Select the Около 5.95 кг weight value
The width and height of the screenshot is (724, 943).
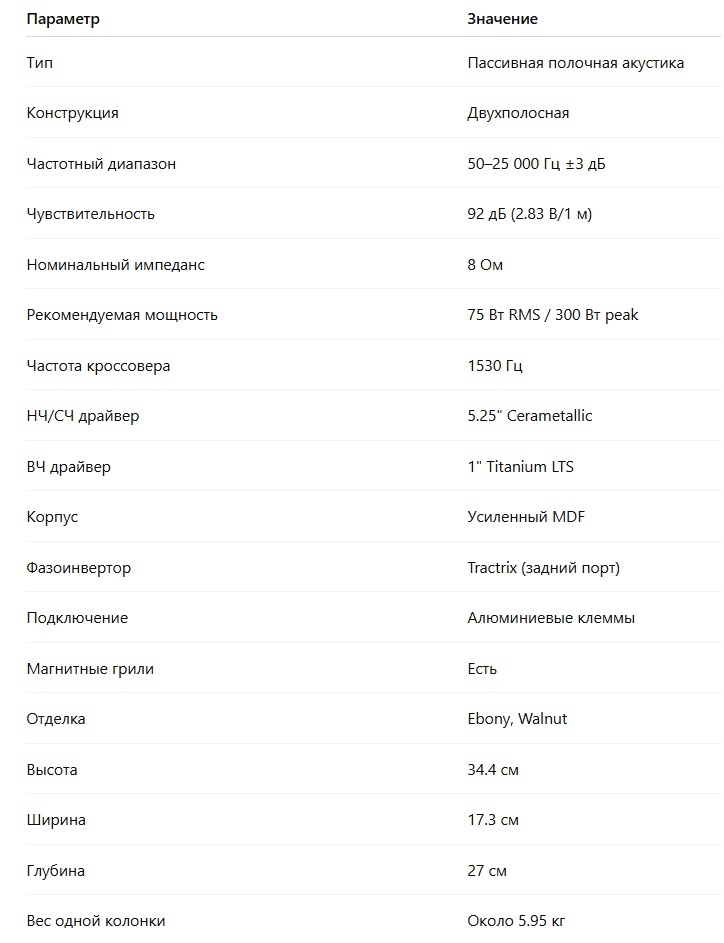click(516, 921)
